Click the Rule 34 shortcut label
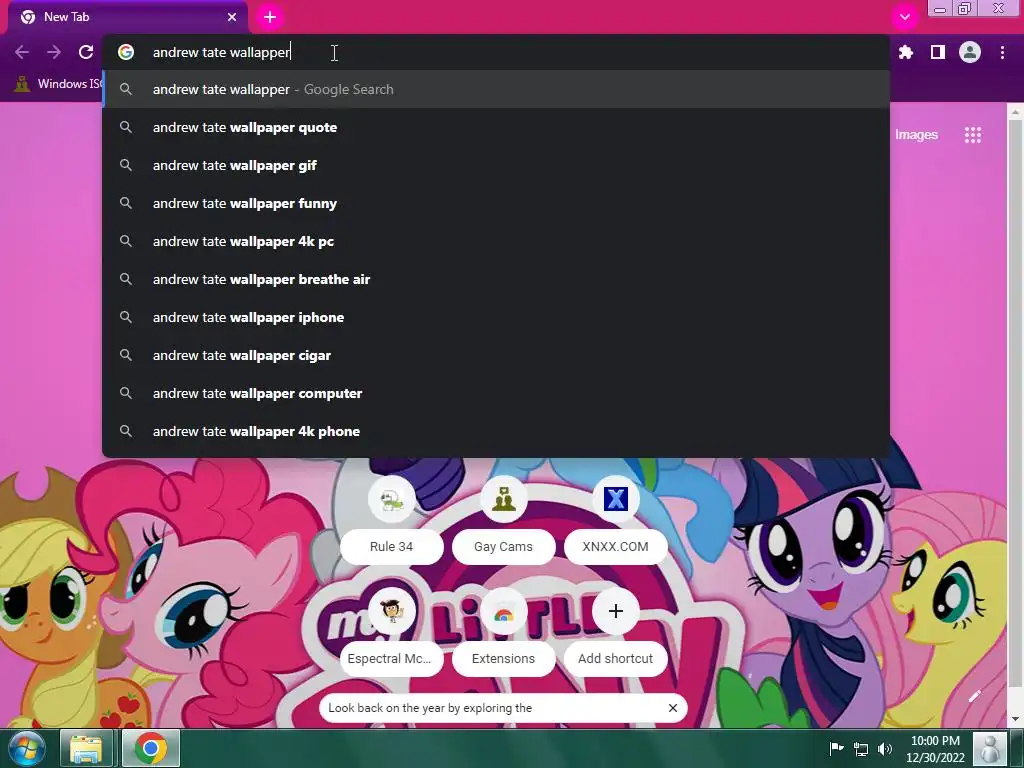Viewport: 1024px width, 768px height. point(391,547)
